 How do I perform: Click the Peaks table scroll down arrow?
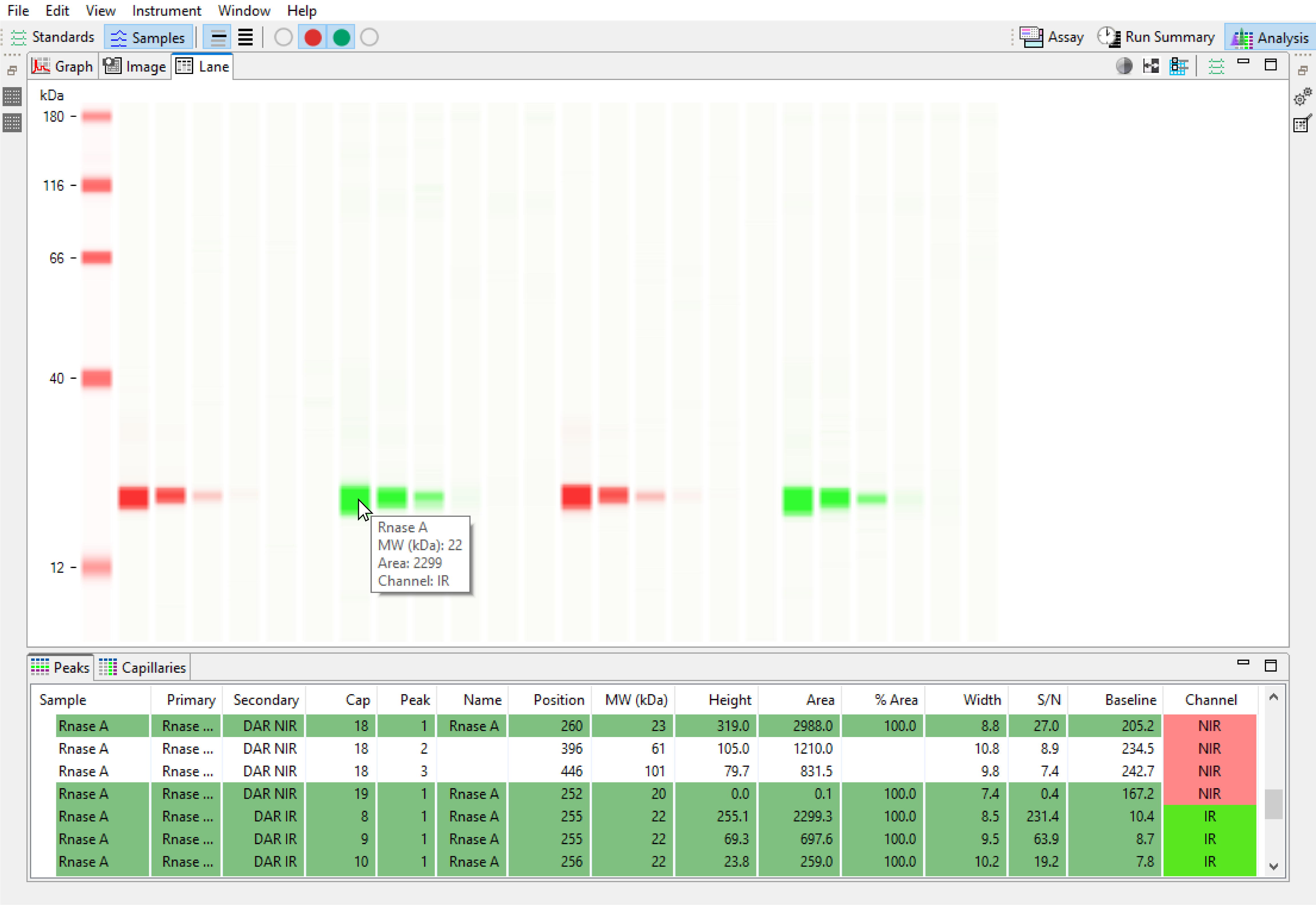[1273, 866]
